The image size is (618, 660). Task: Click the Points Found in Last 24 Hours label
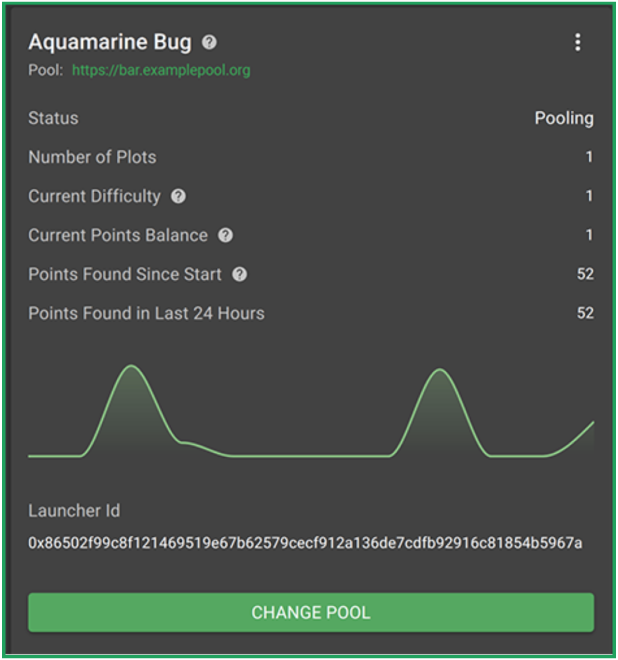coord(147,313)
